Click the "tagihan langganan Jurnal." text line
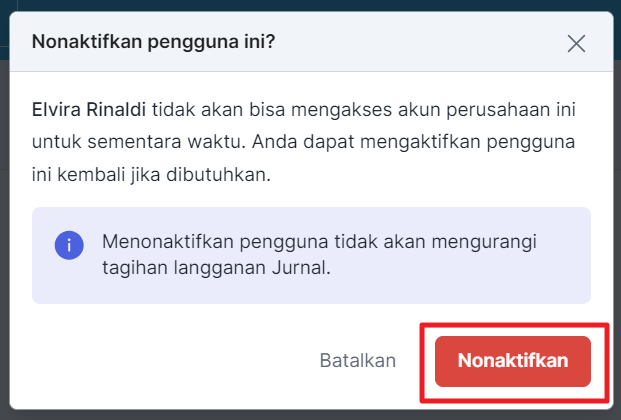Screen dimensions: 621x420 pos(216,267)
